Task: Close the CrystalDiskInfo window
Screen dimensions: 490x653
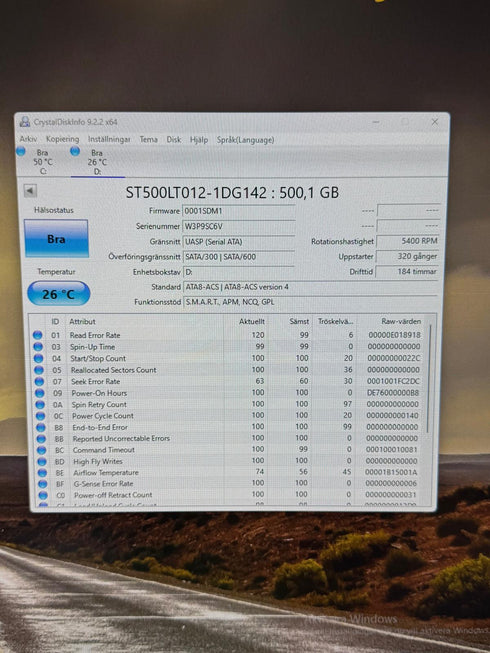Action: point(435,122)
